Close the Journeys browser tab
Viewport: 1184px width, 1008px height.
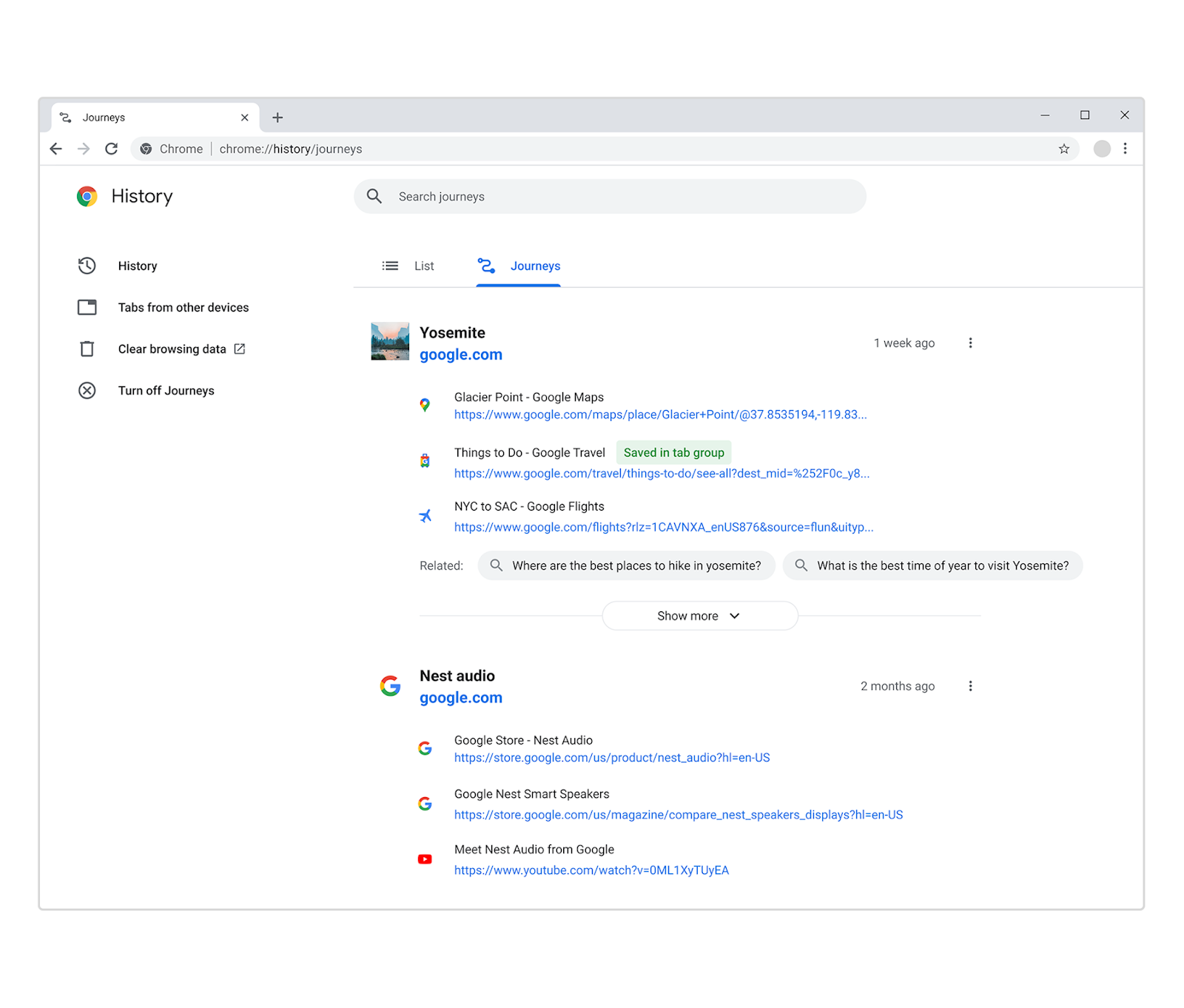tap(245, 118)
